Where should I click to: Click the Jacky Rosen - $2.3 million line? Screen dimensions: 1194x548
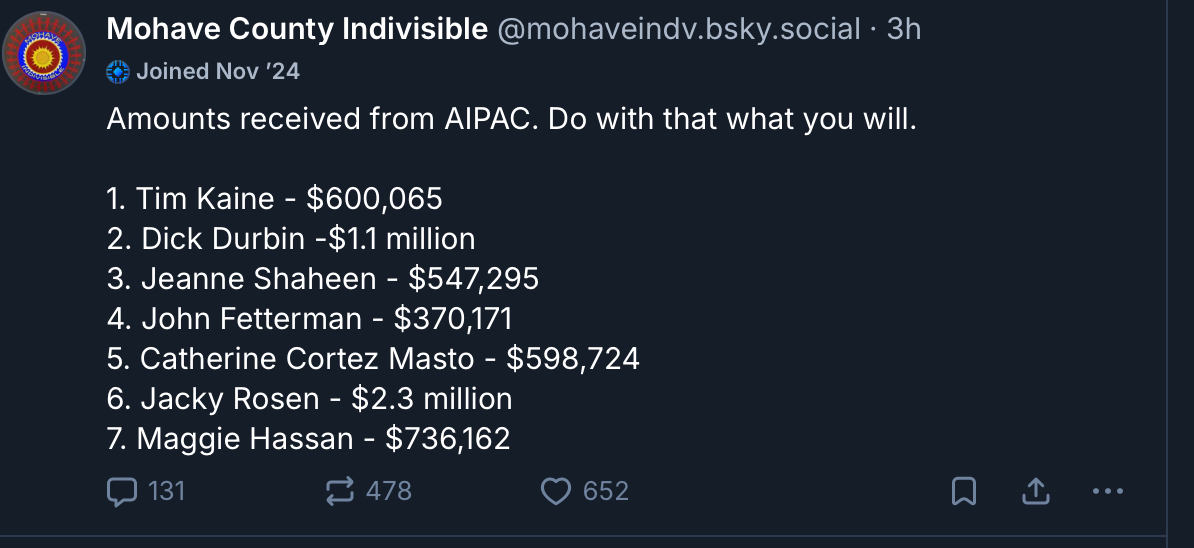309,399
